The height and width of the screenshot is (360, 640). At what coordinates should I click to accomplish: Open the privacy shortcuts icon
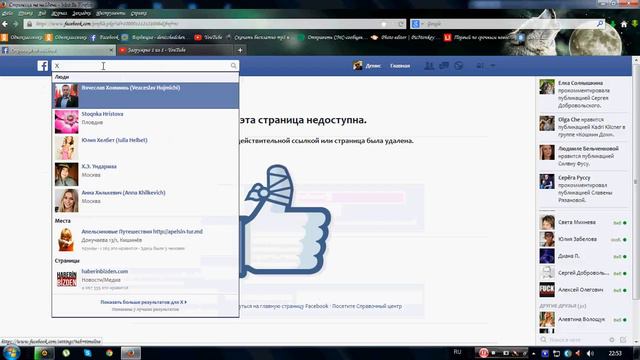[480, 66]
